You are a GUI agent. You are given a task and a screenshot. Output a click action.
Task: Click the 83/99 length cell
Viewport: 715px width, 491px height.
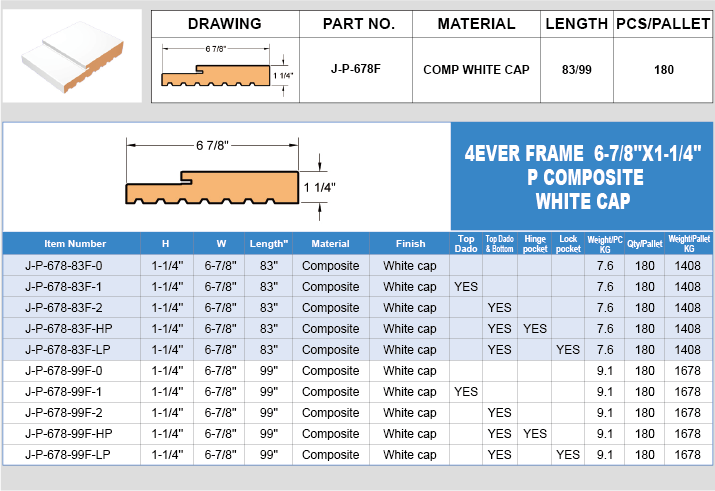click(576, 70)
